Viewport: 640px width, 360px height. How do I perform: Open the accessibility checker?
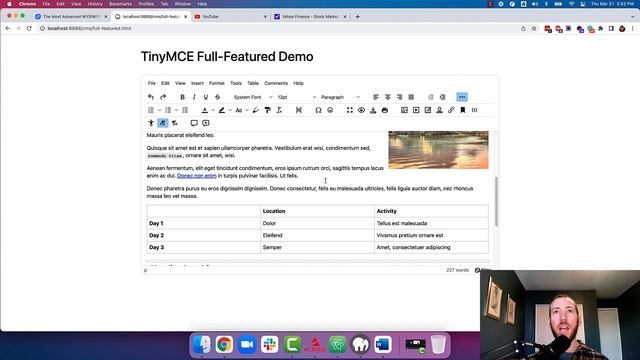pos(151,123)
